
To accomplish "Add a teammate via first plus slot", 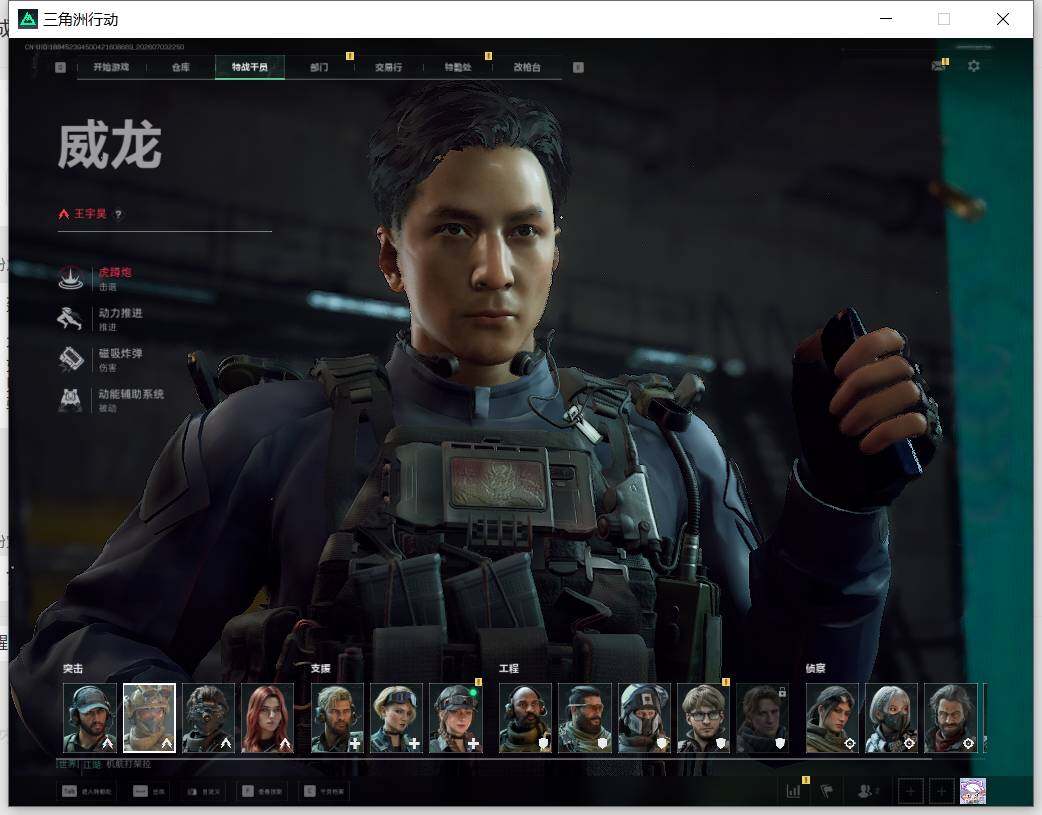I will (910, 791).
